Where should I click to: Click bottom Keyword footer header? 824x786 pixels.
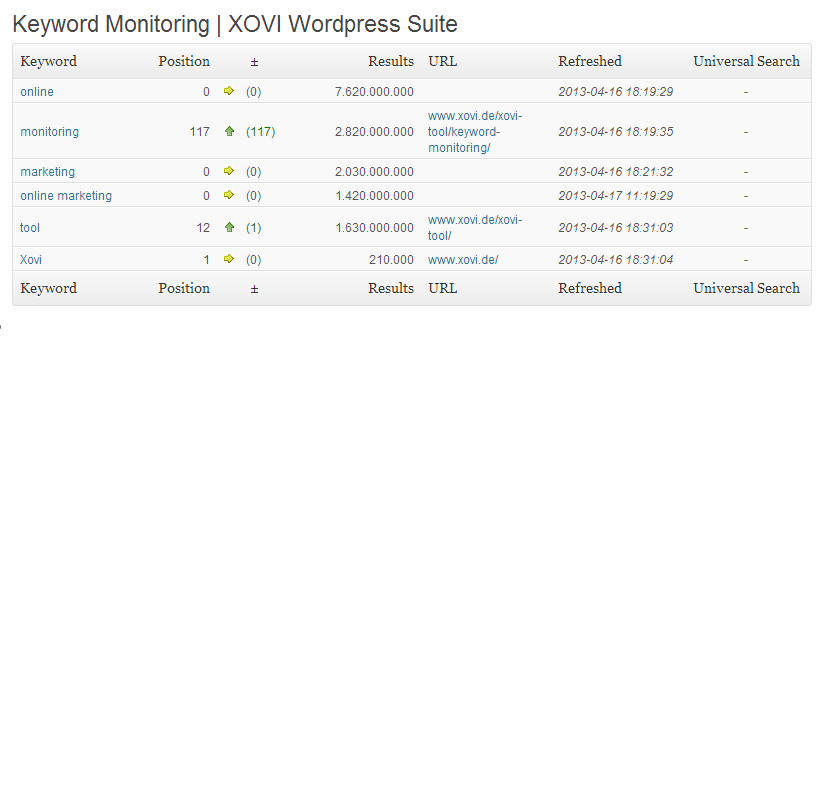48,288
